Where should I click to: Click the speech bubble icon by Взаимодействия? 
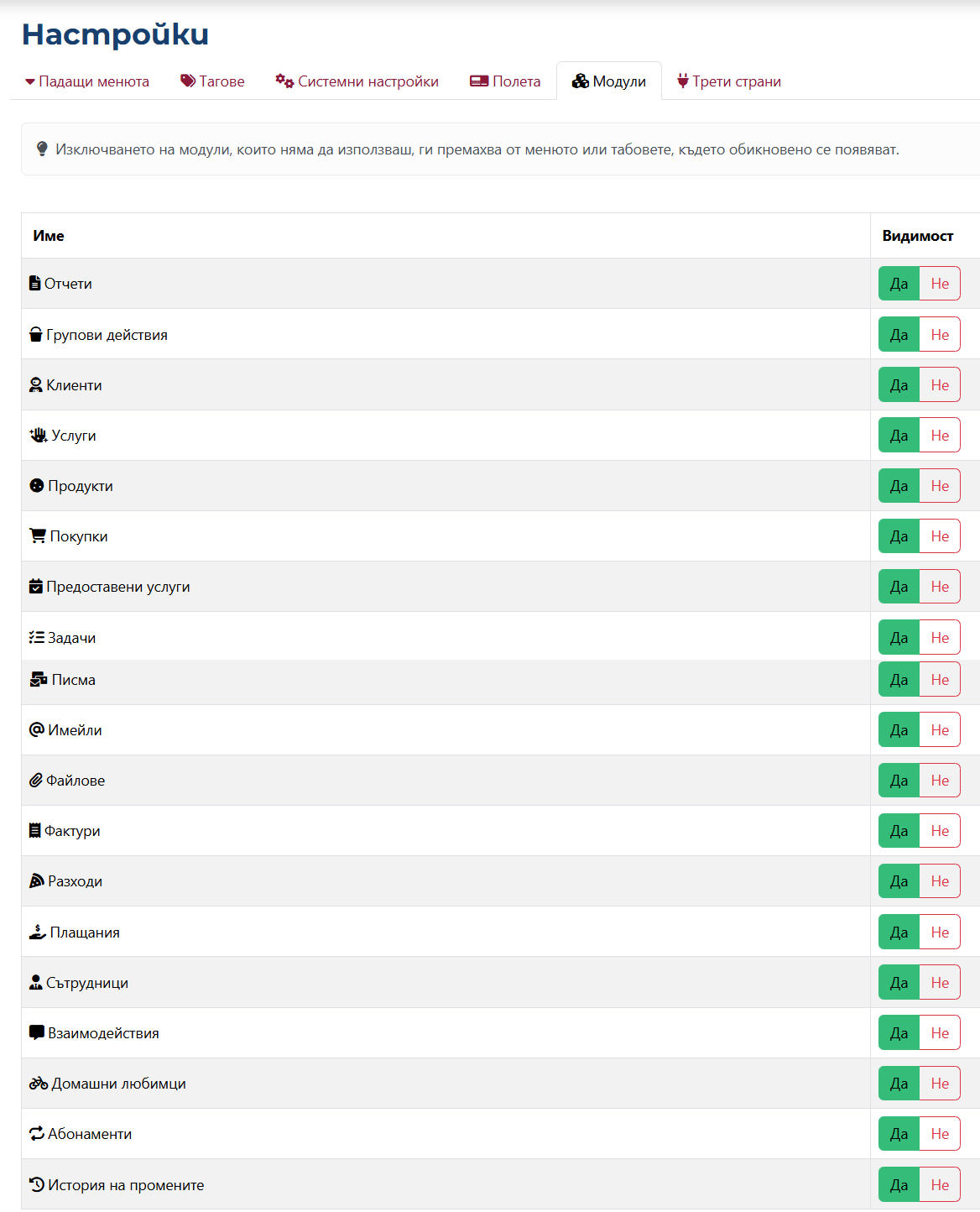pyautogui.click(x=37, y=1033)
